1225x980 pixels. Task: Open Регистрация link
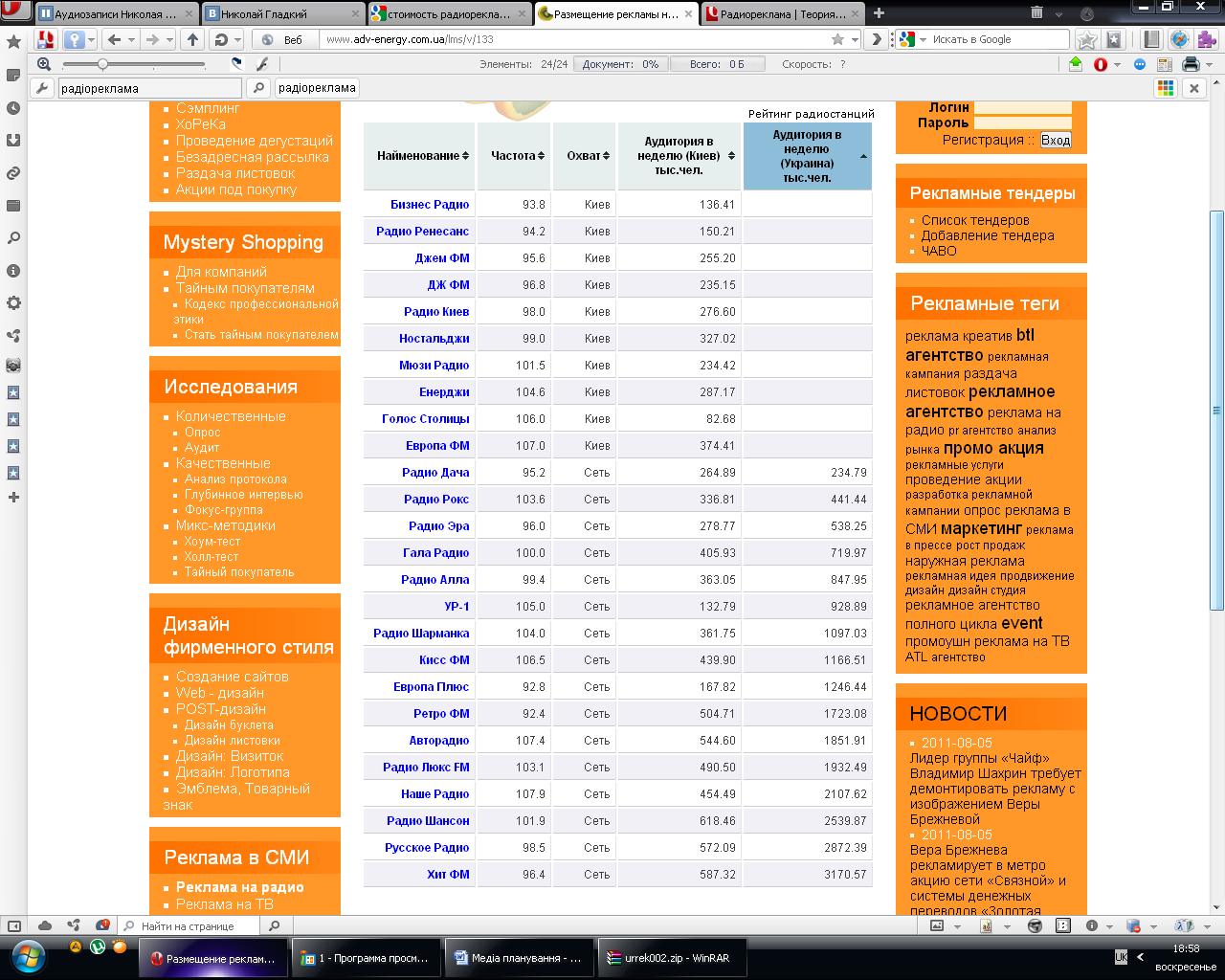[983, 140]
